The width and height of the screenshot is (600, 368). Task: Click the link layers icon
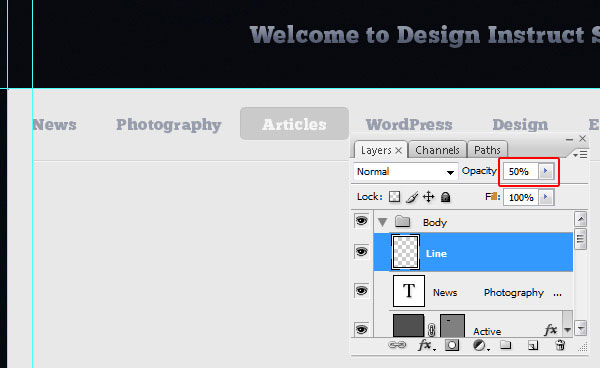point(397,345)
